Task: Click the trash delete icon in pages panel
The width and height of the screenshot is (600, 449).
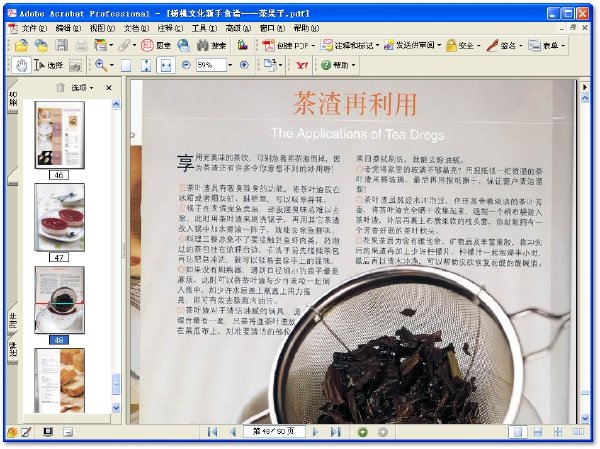Action: point(60,88)
